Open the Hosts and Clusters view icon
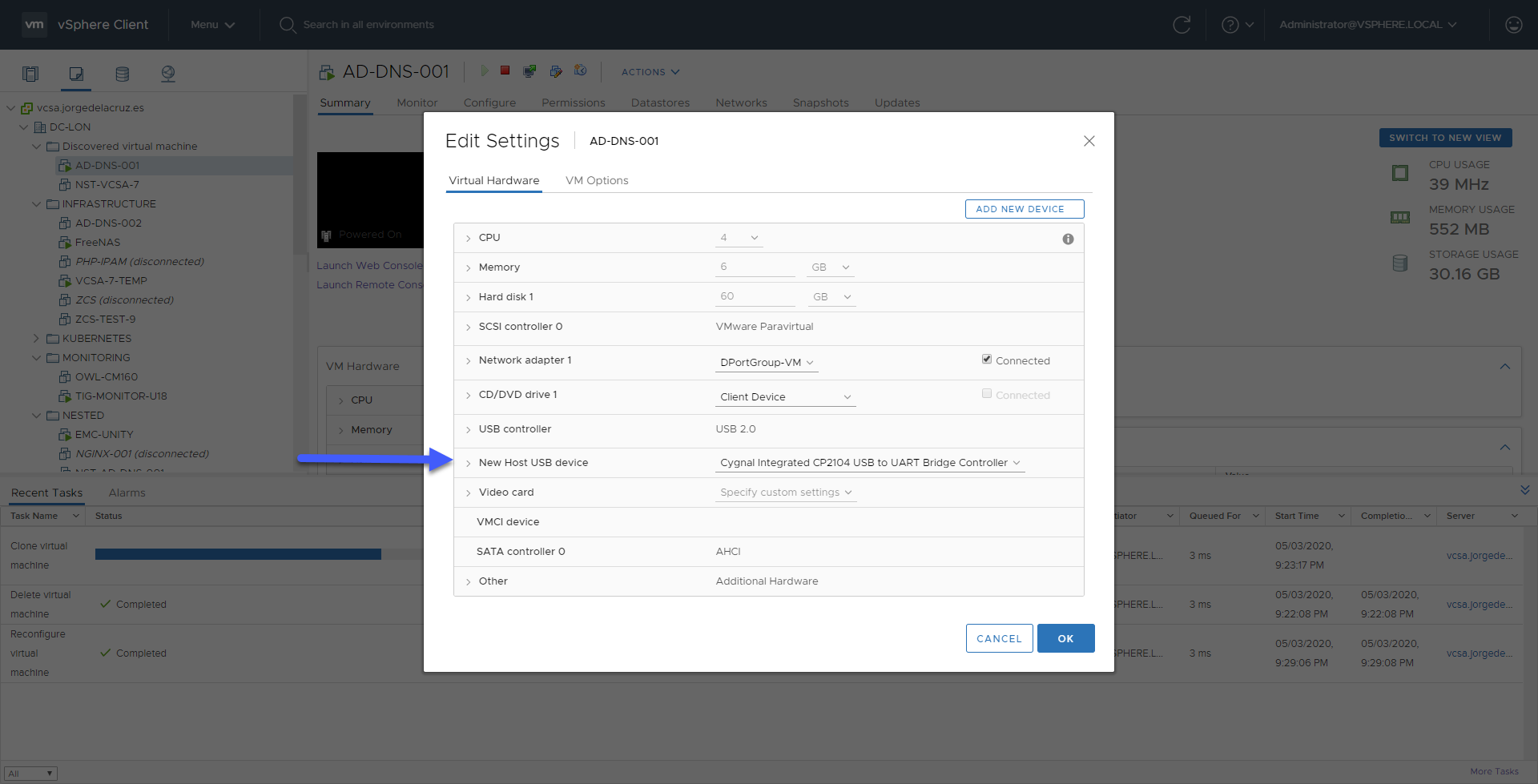1538x784 pixels. pos(30,74)
